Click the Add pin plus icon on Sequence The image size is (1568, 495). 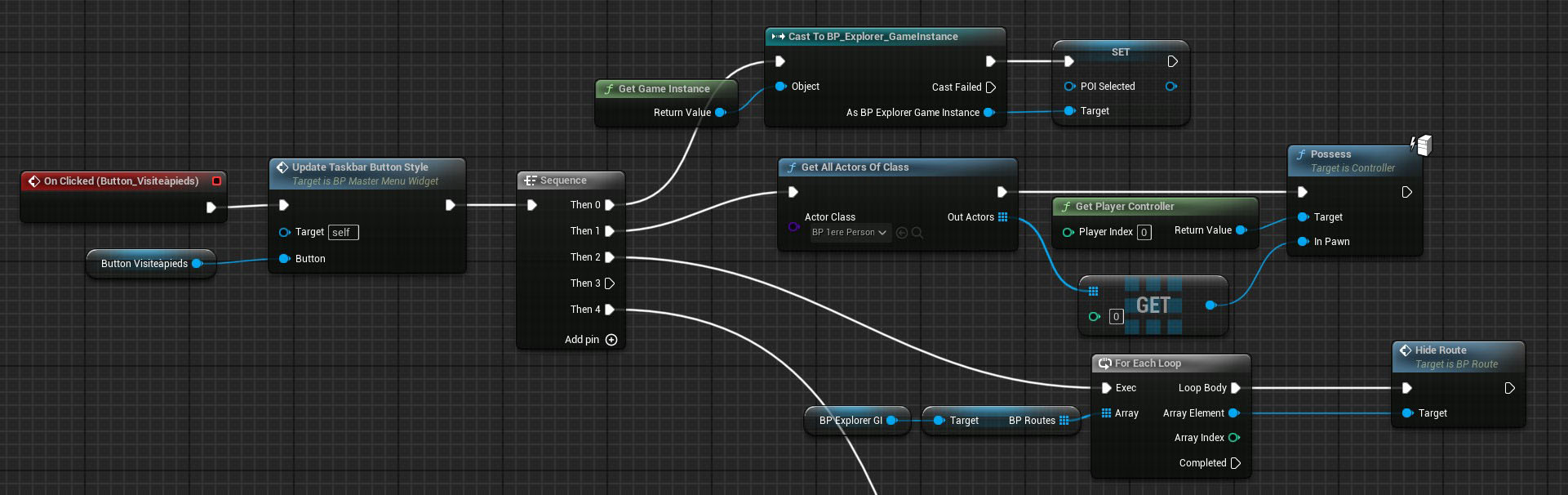click(611, 340)
